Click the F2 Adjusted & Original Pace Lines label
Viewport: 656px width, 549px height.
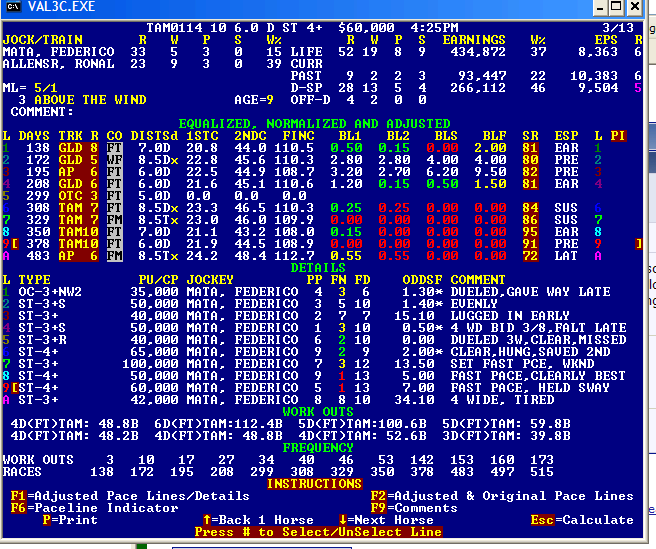tap(502, 496)
